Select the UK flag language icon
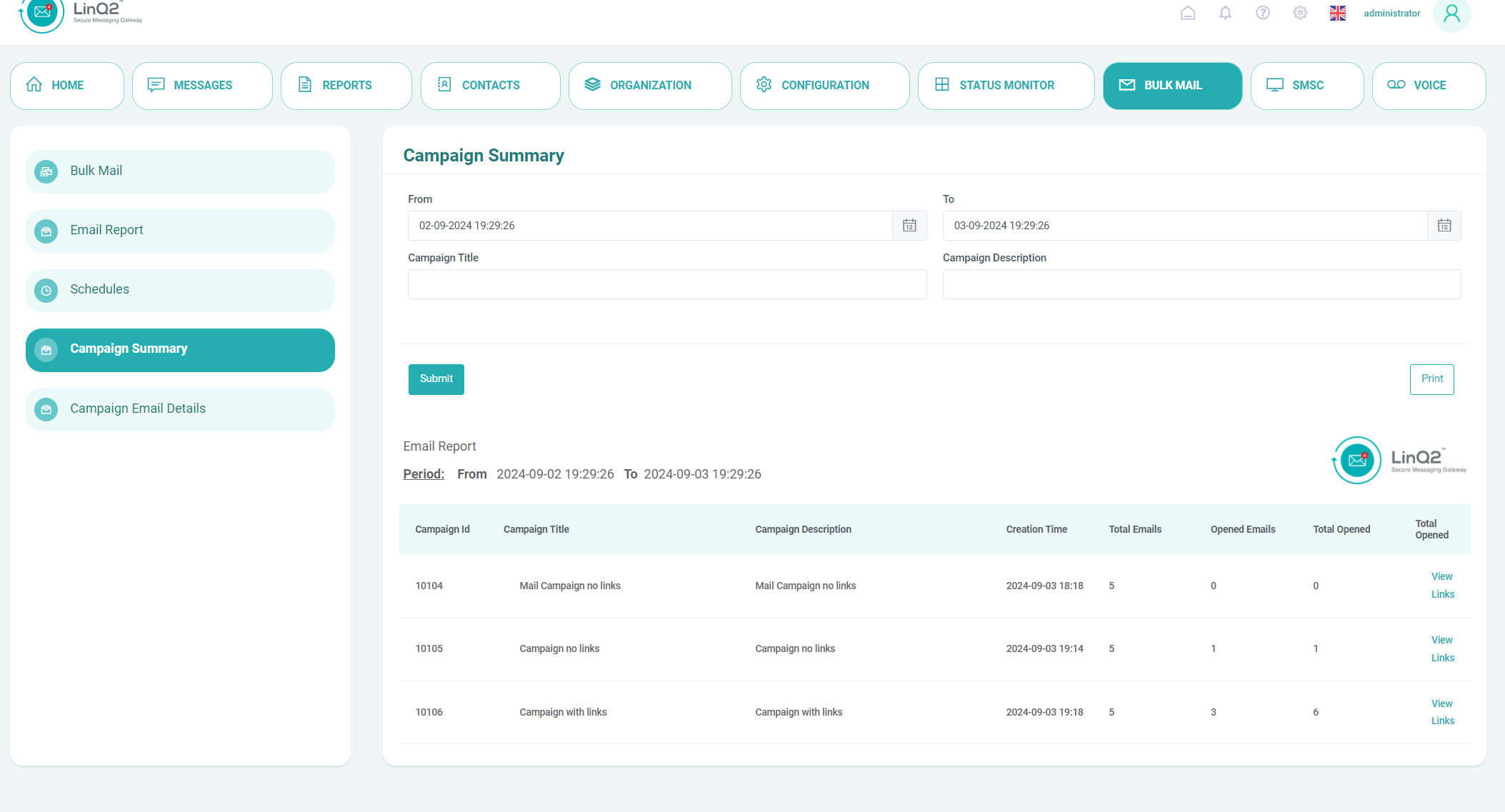 pyautogui.click(x=1337, y=13)
